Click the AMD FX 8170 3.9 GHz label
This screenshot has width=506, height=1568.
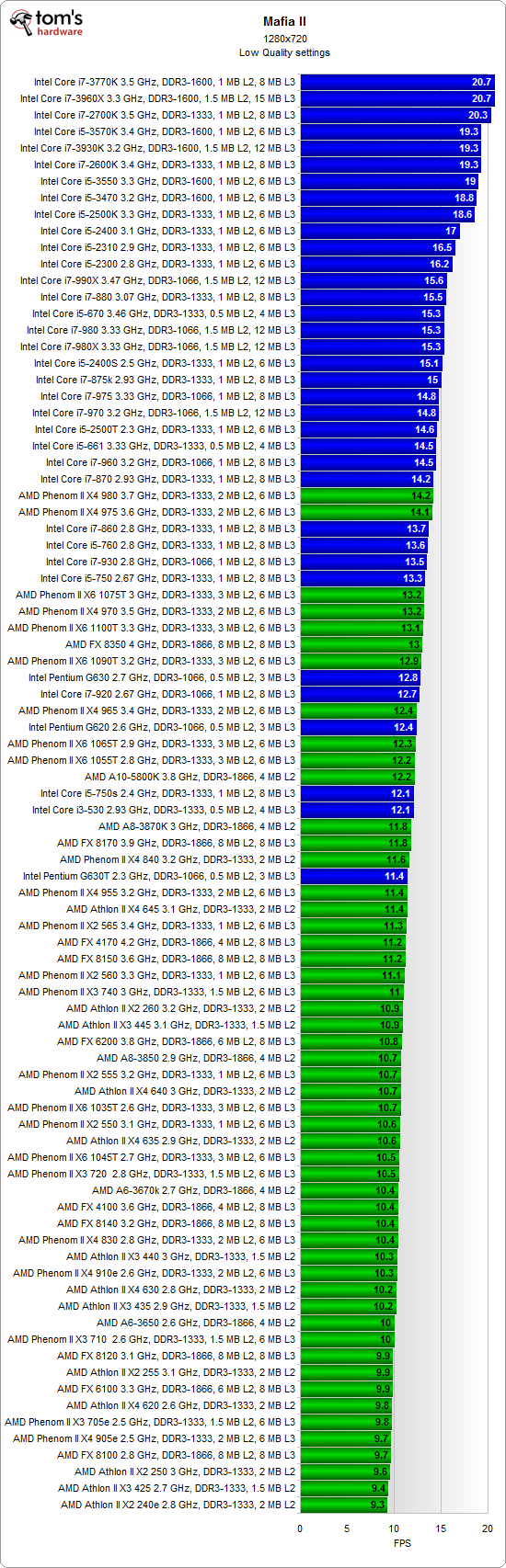point(177,843)
